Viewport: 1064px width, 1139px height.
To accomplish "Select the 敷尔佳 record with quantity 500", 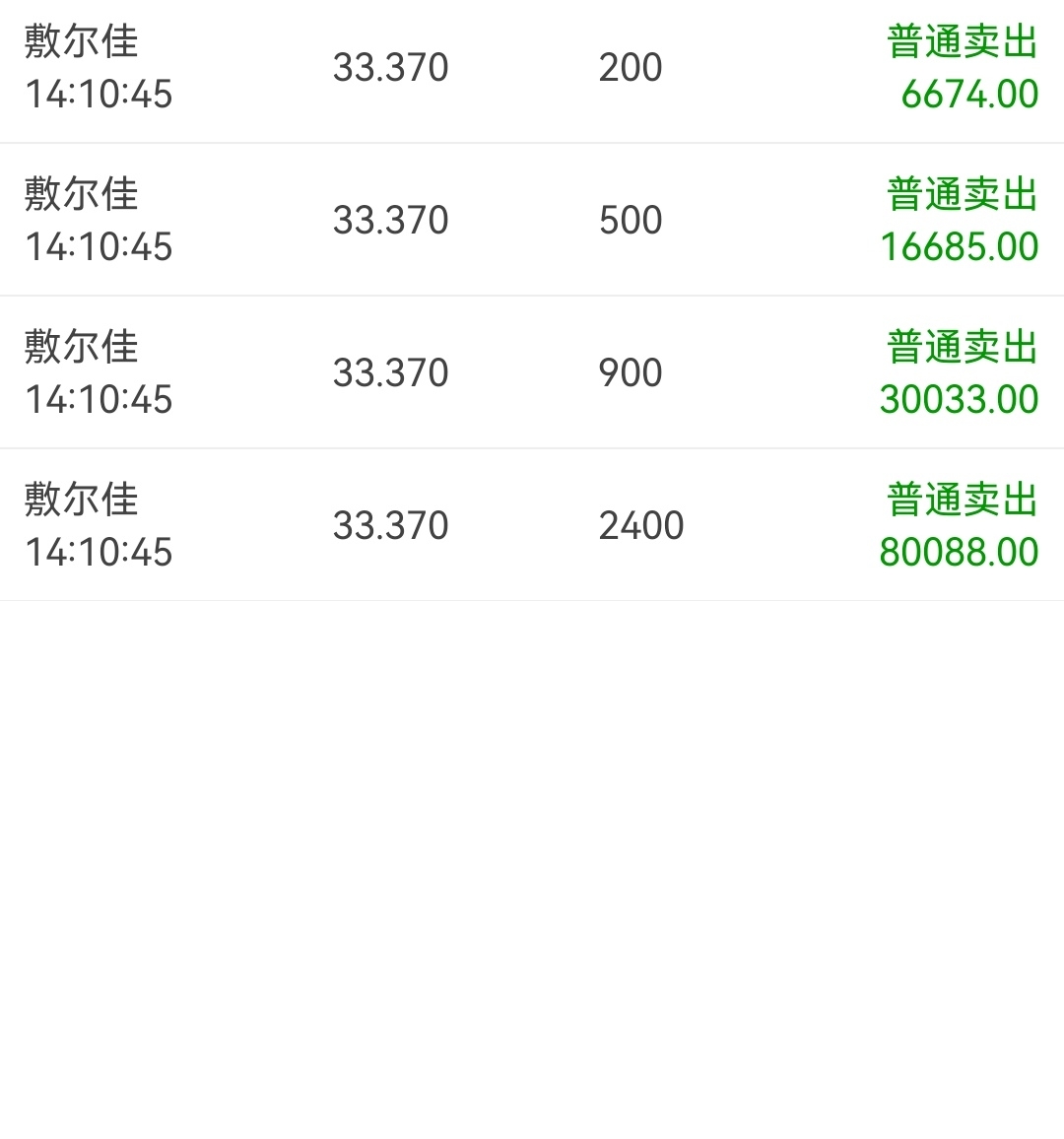I will (x=532, y=220).
